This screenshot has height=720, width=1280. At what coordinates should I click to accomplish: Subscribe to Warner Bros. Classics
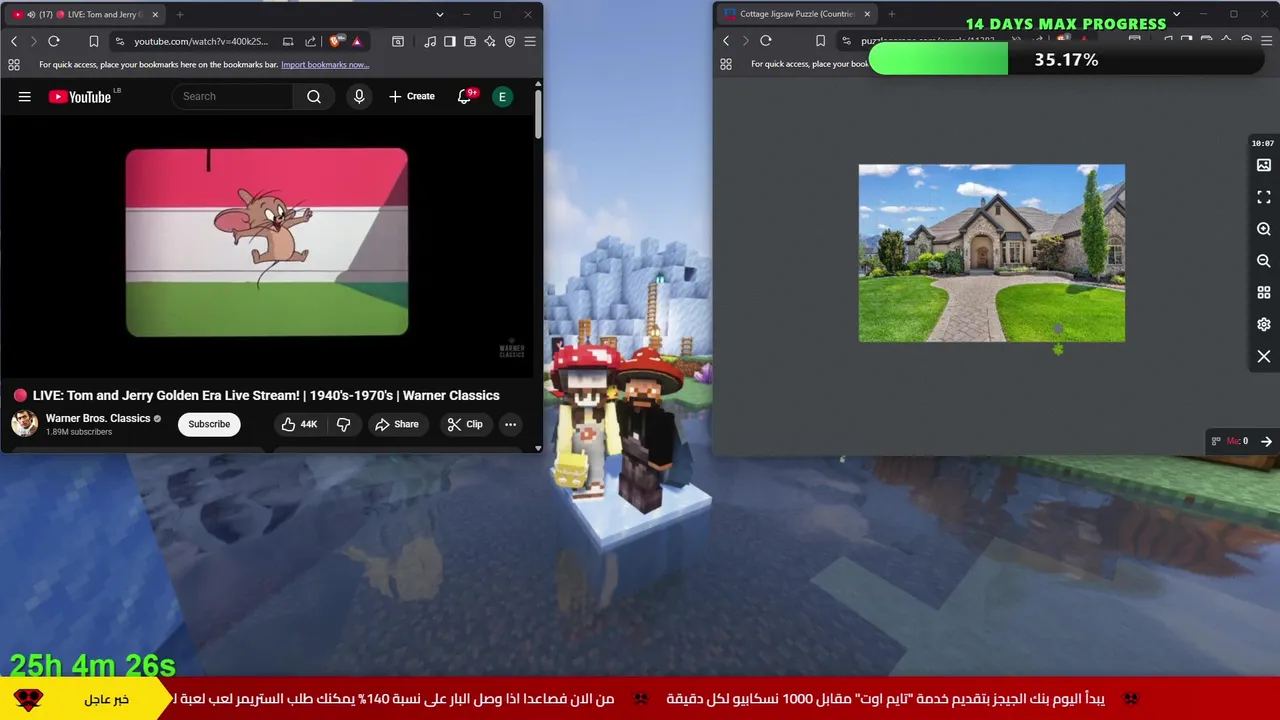tap(209, 424)
